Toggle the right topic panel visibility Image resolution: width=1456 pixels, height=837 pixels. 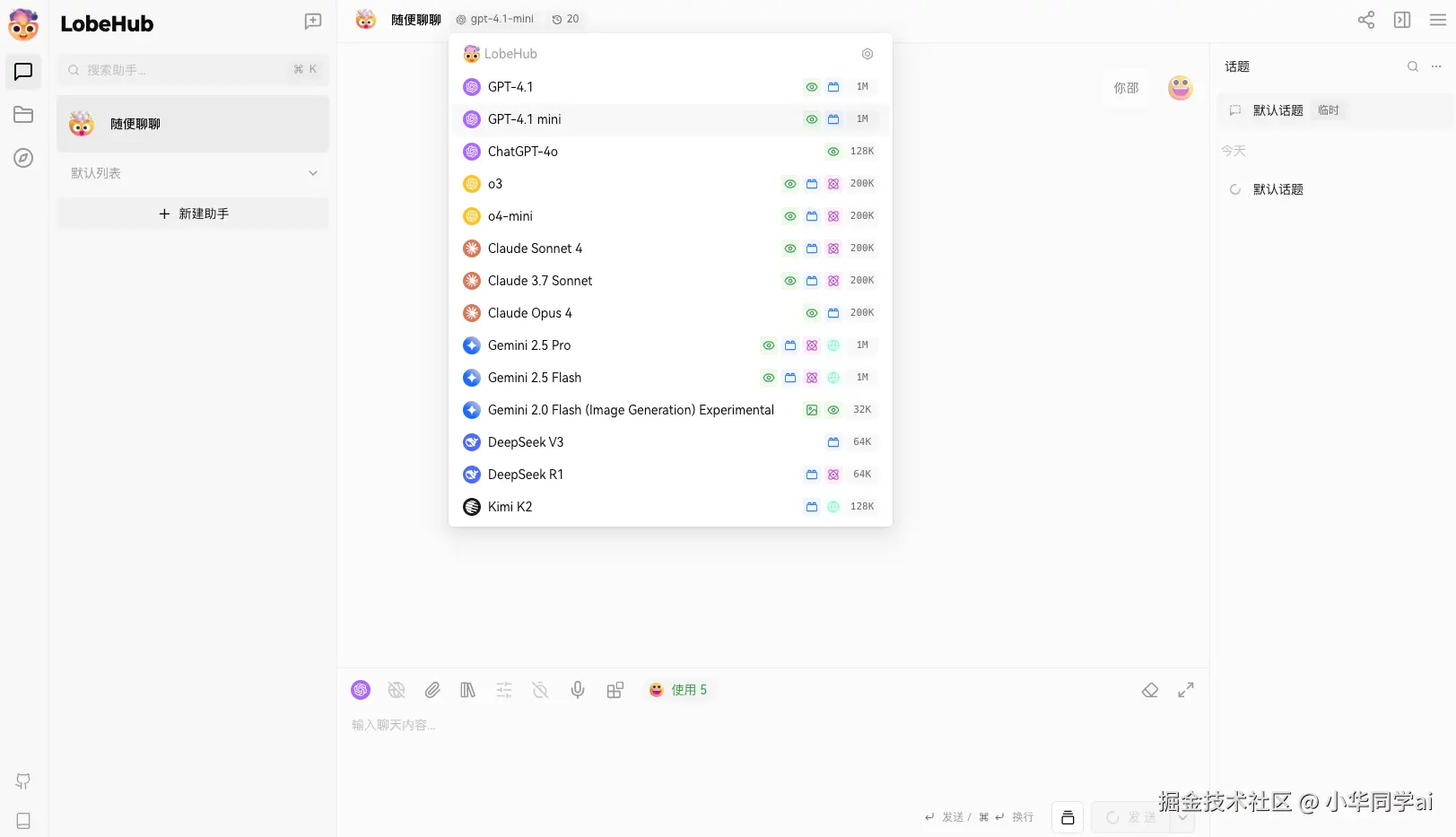point(1402,20)
